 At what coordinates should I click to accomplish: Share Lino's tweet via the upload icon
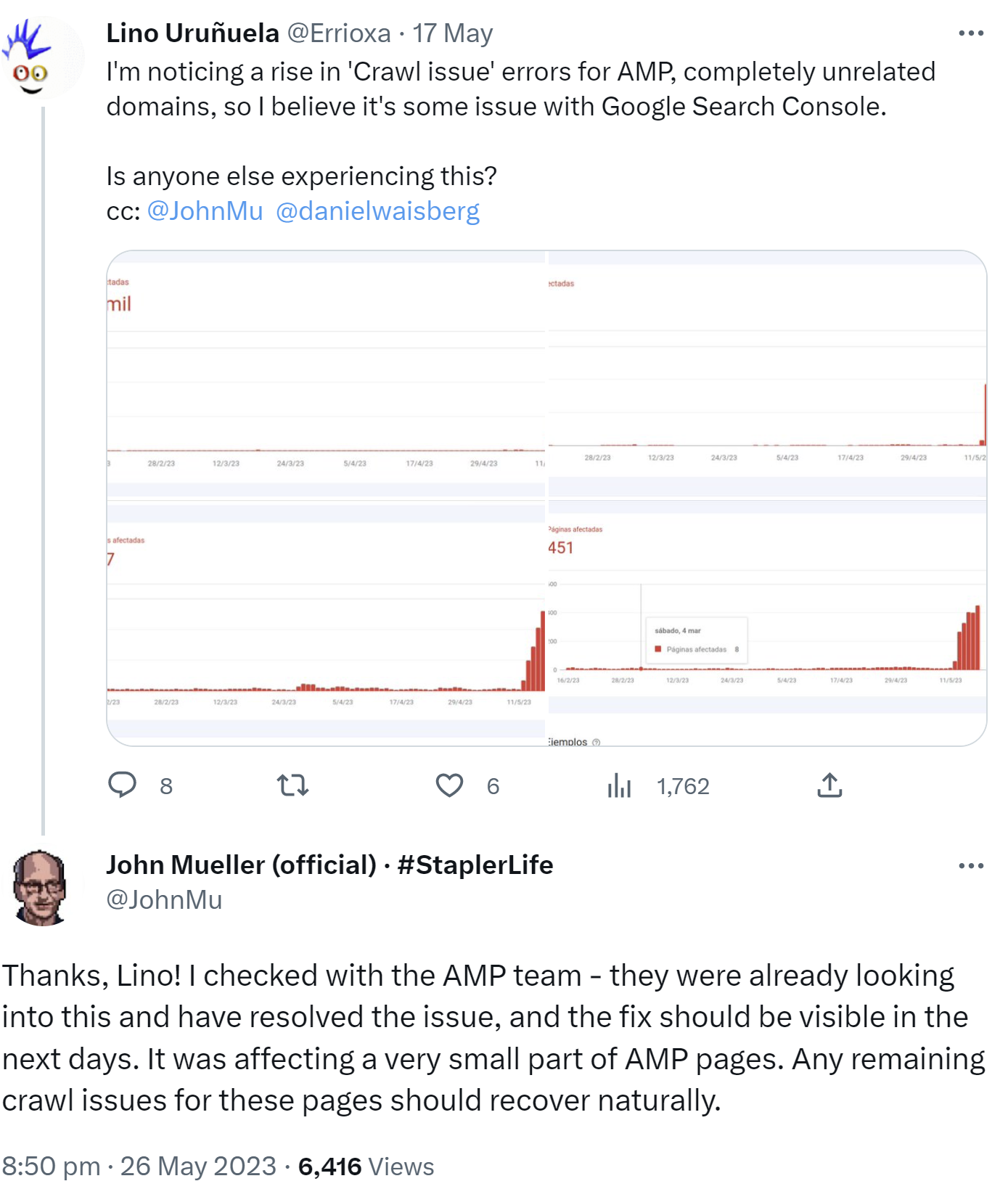tap(829, 785)
